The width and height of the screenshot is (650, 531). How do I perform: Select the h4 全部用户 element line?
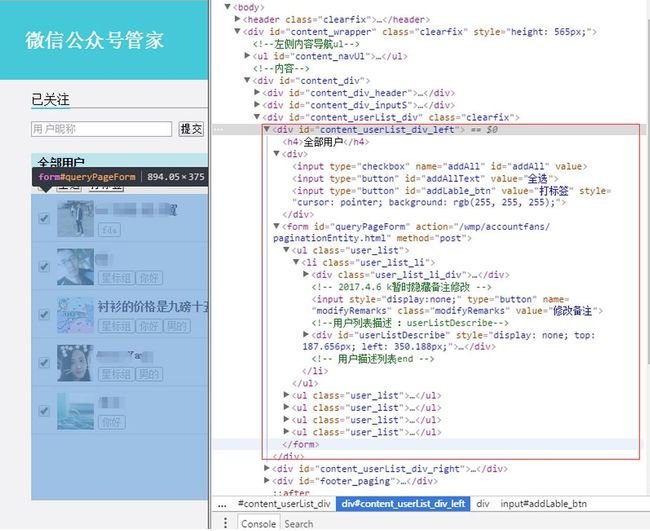[x=325, y=142]
